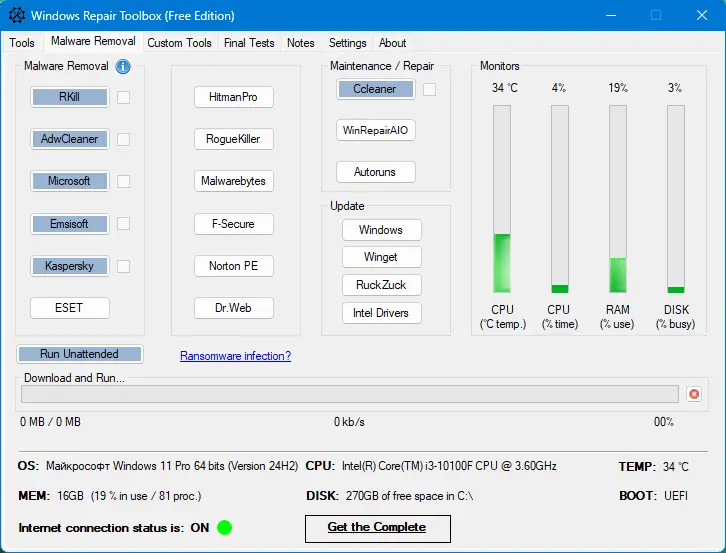
Task: Click the BOOT: UEFI status text
Action: click(x=653, y=496)
